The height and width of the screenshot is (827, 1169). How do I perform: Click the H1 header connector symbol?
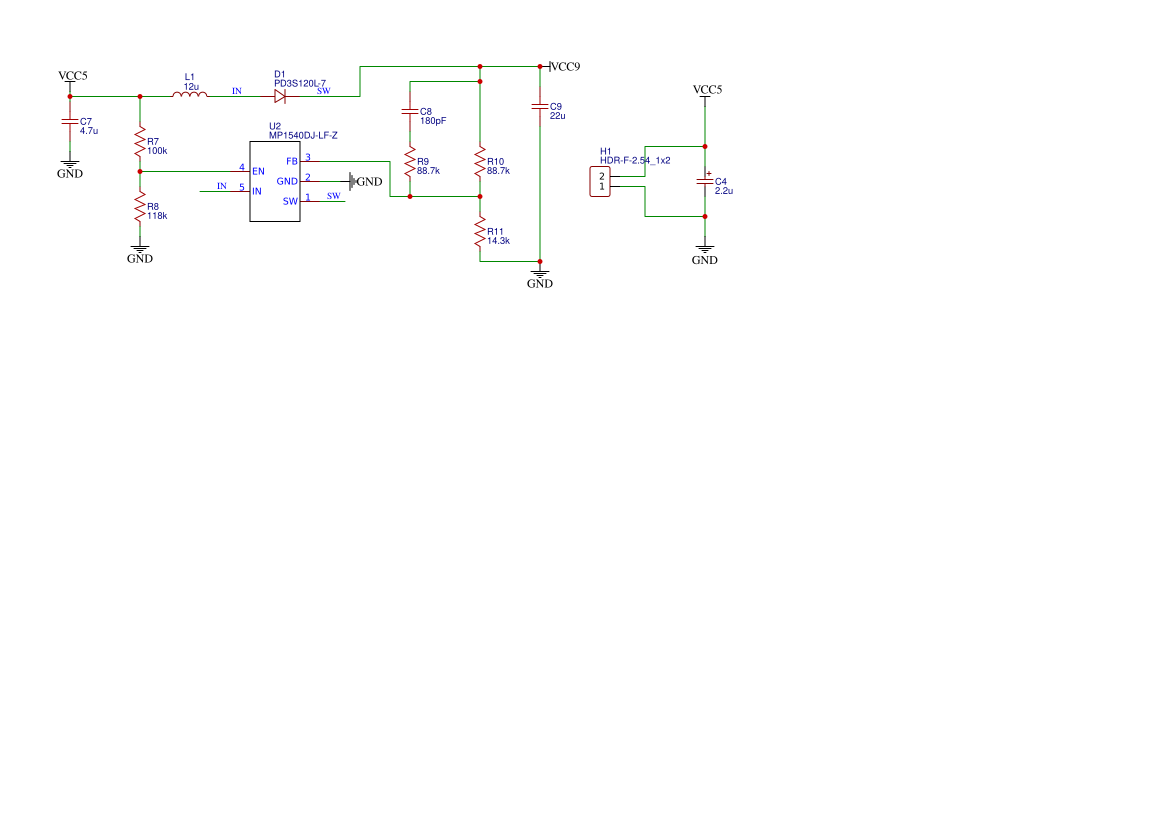[600, 182]
